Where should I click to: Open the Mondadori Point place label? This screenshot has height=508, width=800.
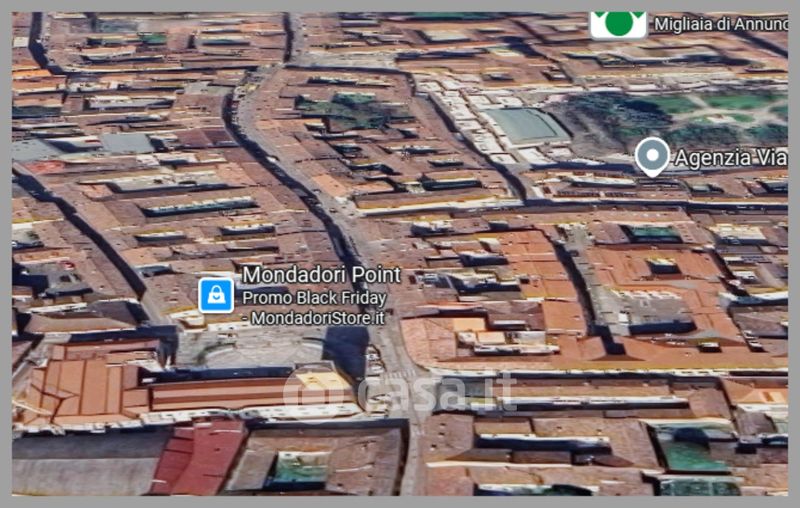pyautogui.click(x=321, y=274)
